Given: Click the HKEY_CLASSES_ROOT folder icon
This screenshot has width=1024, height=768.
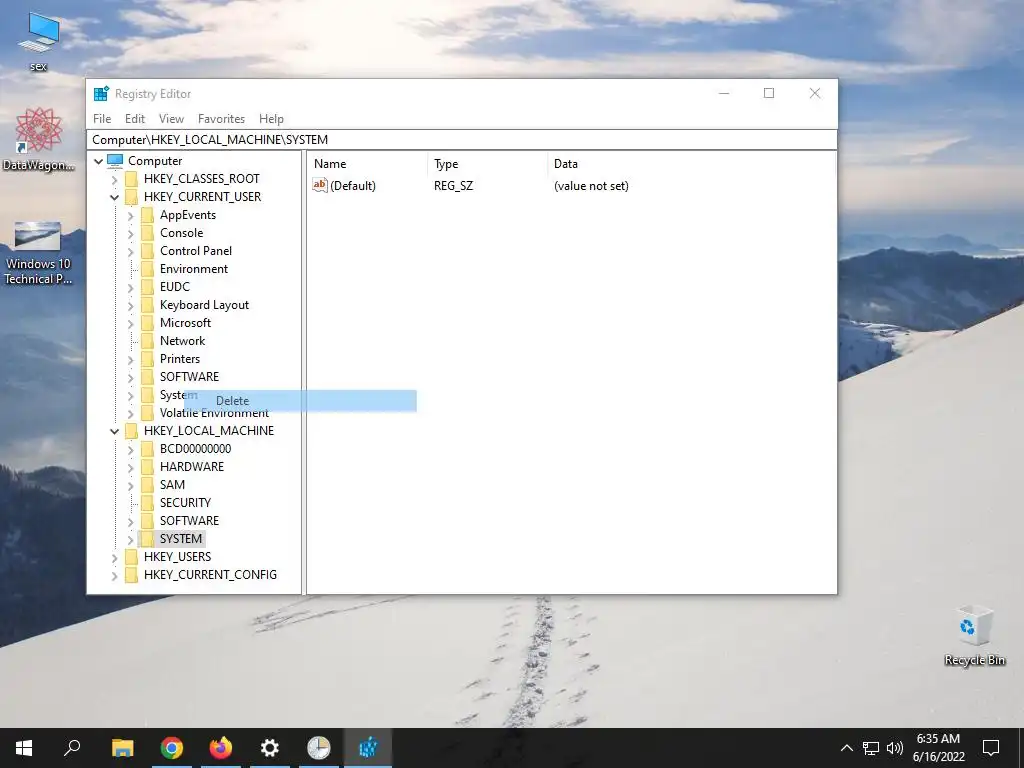Looking at the screenshot, I should [131, 179].
